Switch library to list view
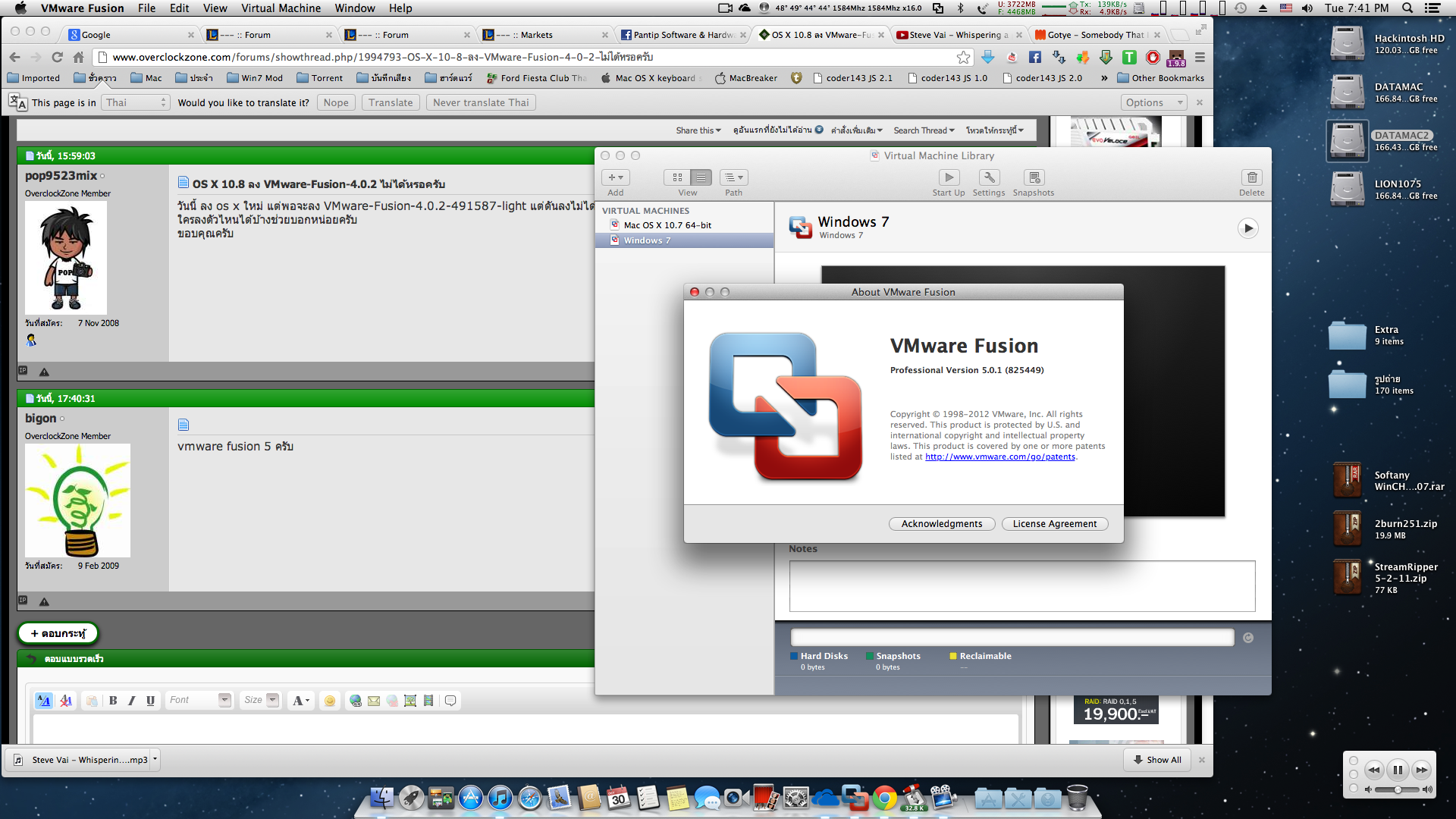Screen dimensions: 1456x819 701,177
